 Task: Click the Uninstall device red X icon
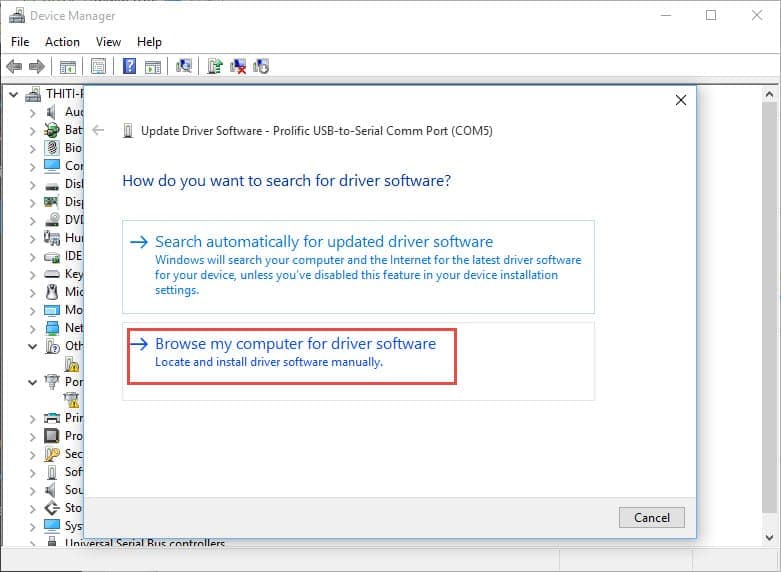(238, 67)
